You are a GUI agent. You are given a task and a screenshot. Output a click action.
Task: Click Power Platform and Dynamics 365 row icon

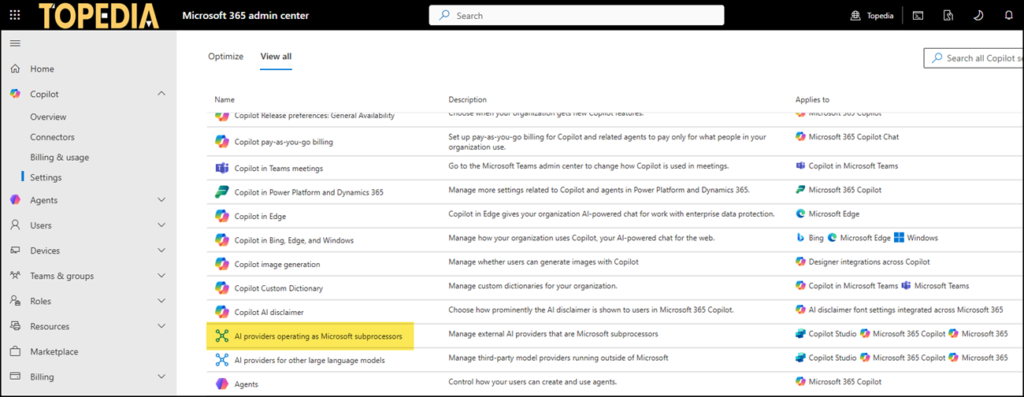coord(222,192)
